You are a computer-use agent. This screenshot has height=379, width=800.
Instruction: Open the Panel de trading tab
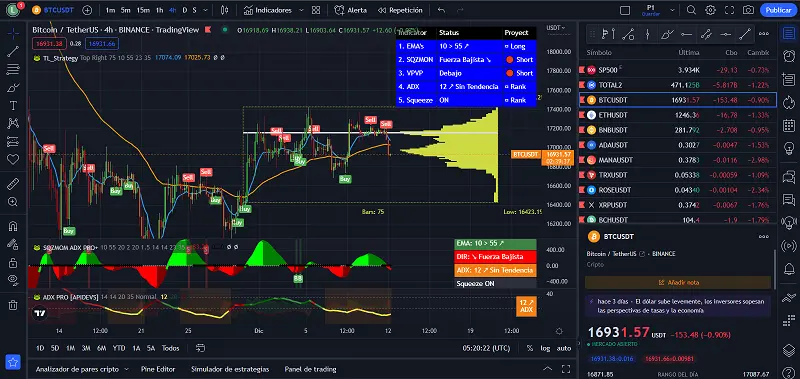310,369
